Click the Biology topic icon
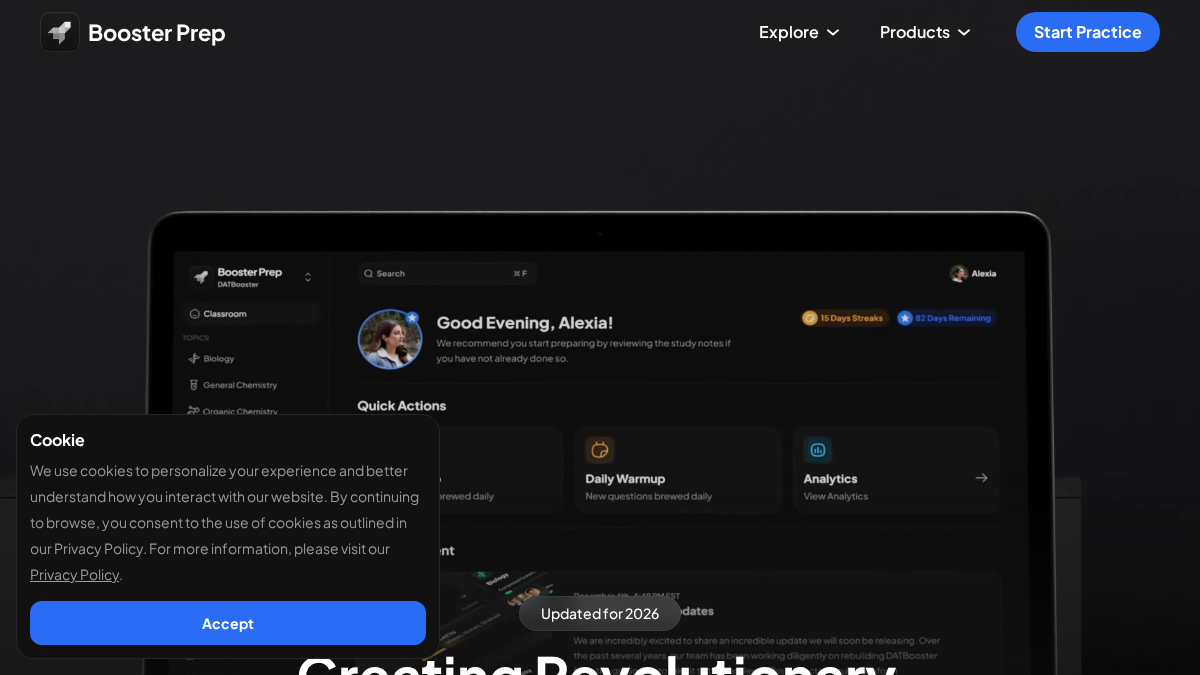This screenshot has width=1200, height=675. coord(194,358)
